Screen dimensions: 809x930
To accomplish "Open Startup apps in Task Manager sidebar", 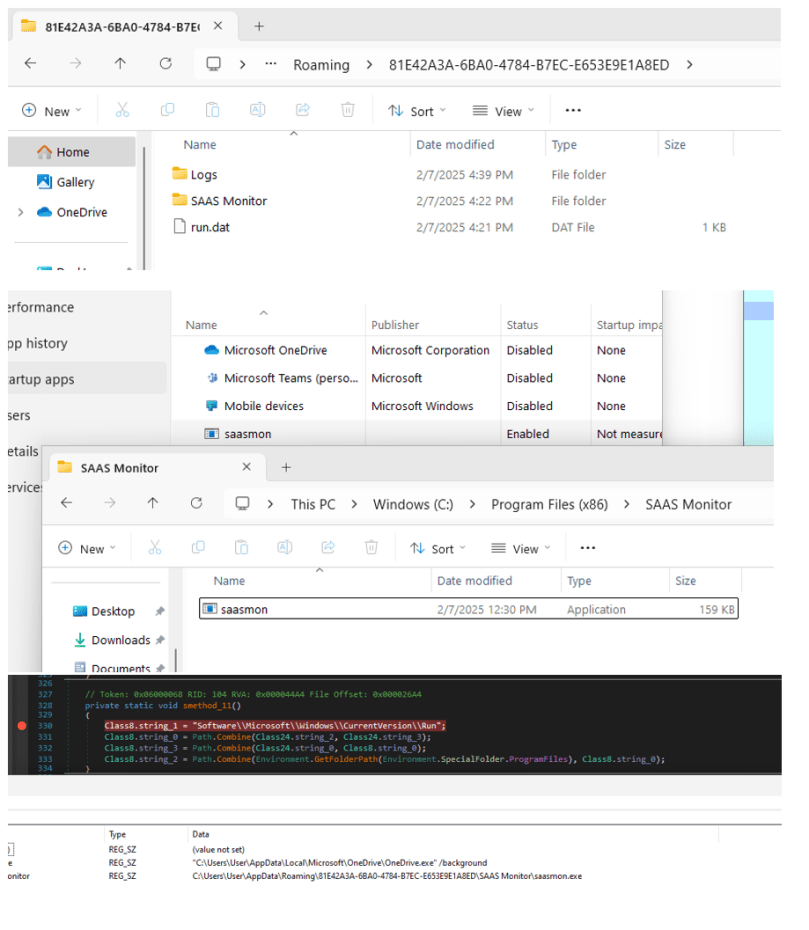I will 42,379.
